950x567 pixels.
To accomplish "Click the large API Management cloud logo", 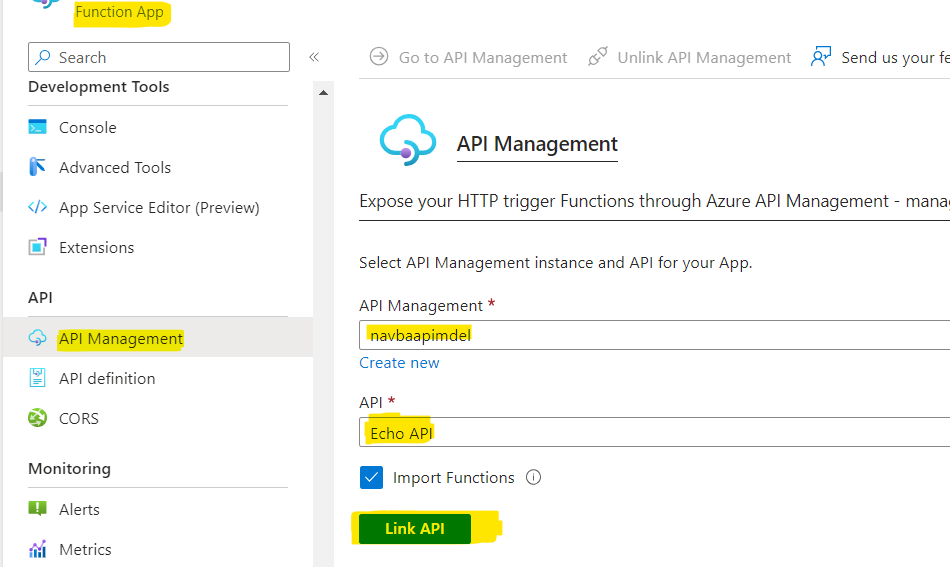I will (x=408, y=140).
